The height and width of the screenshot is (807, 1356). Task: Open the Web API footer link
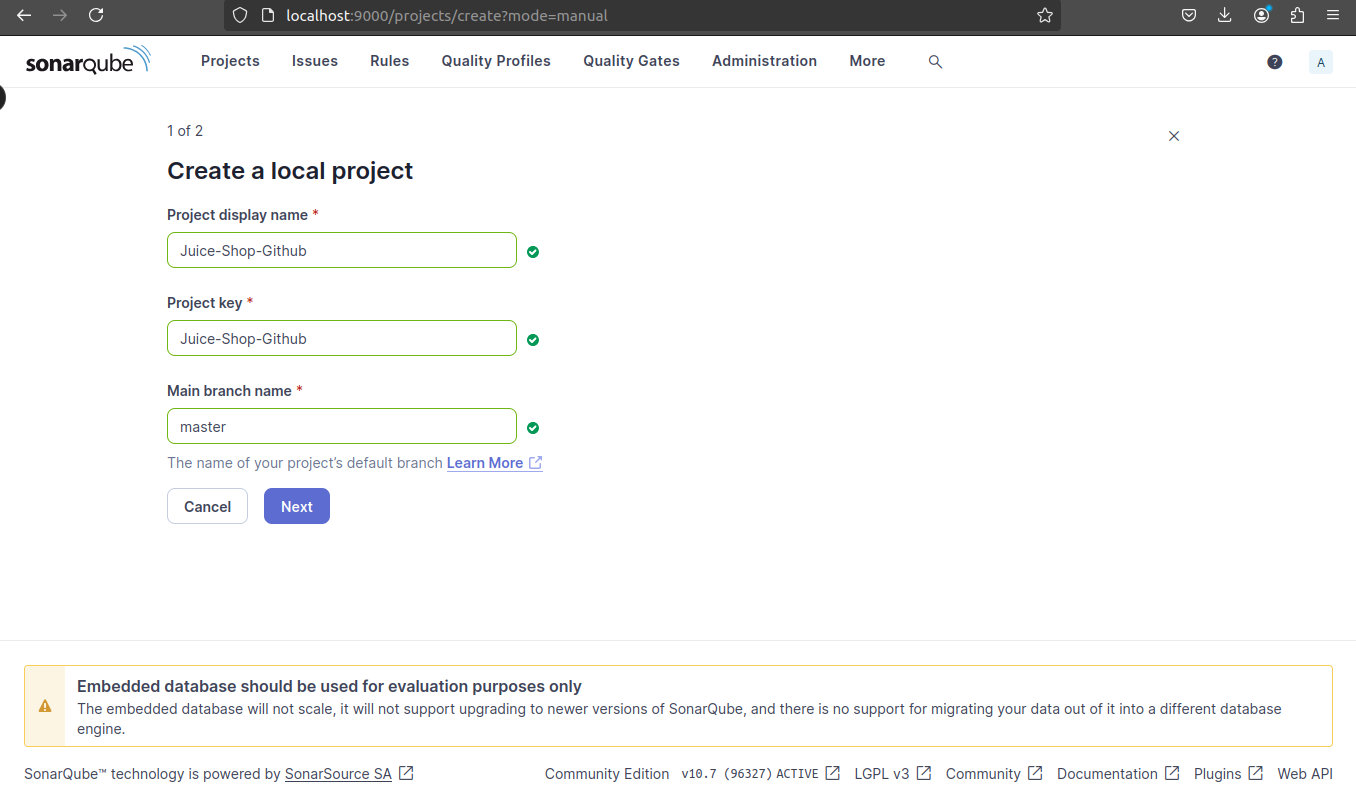[1305, 773]
